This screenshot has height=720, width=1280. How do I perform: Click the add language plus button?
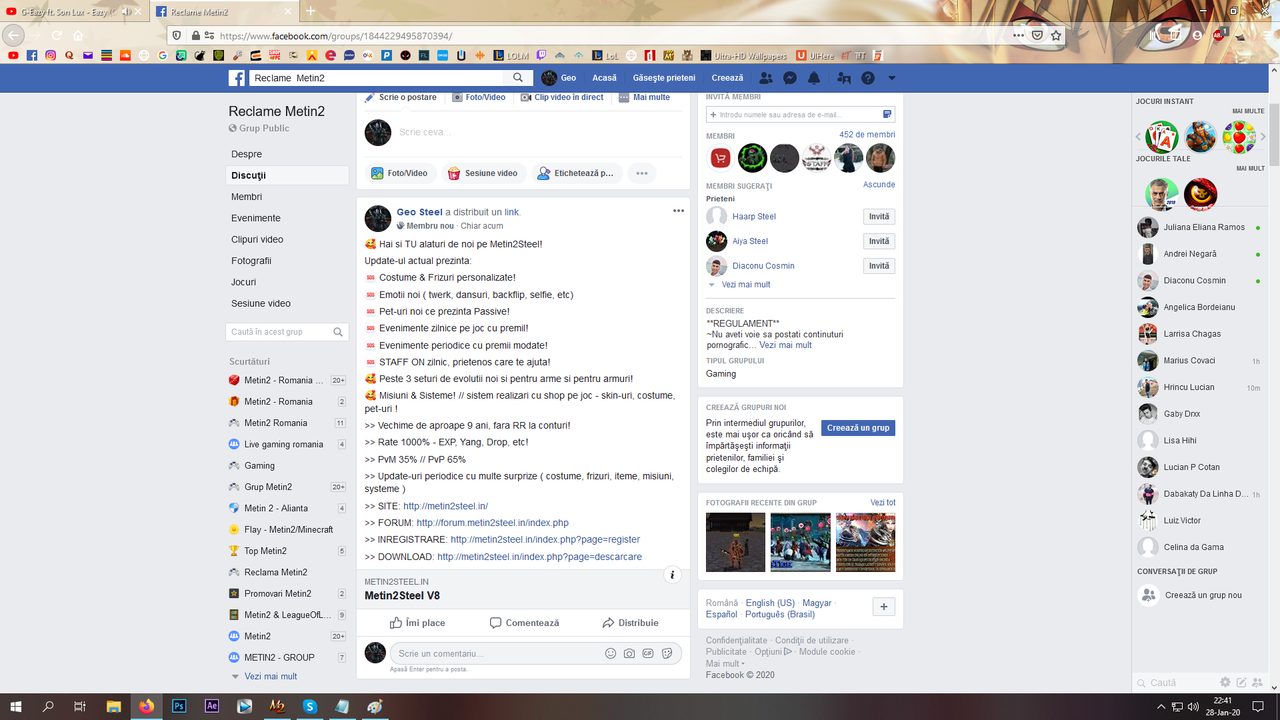(x=883, y=607)
